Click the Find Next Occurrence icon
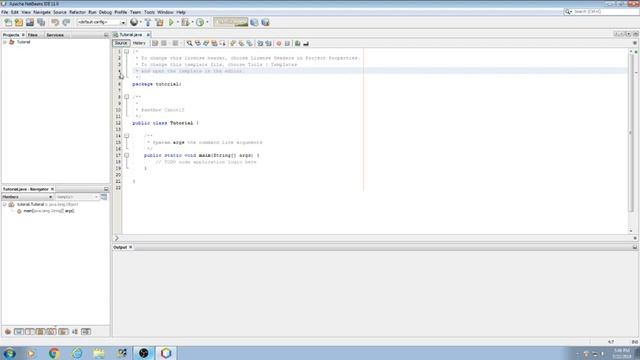Viewport: 640px width, 360px height. (x=206, y=43)
